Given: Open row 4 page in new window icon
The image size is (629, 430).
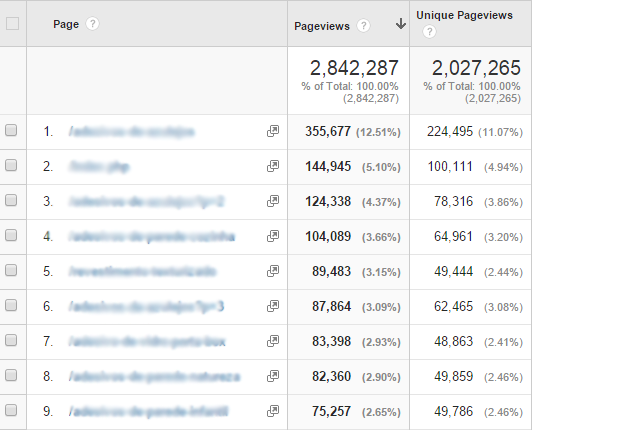Looking at the screenshot, I should point(273,236).
